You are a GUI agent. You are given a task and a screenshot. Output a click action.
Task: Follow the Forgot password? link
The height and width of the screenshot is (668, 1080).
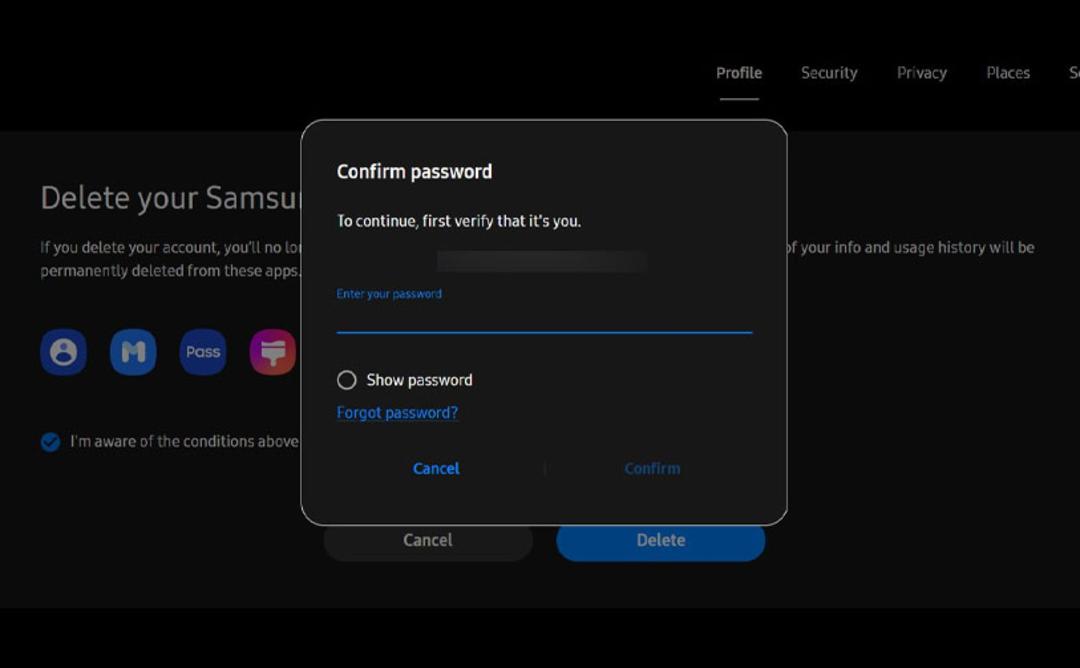coord(397,413)
